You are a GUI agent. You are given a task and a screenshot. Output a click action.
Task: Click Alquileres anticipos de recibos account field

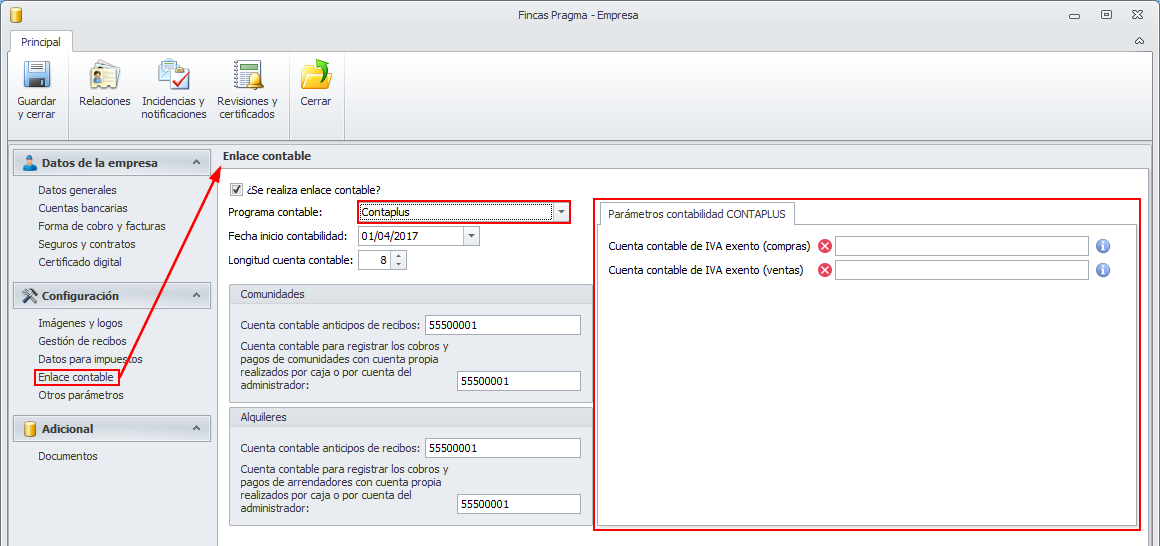point(503,448)
